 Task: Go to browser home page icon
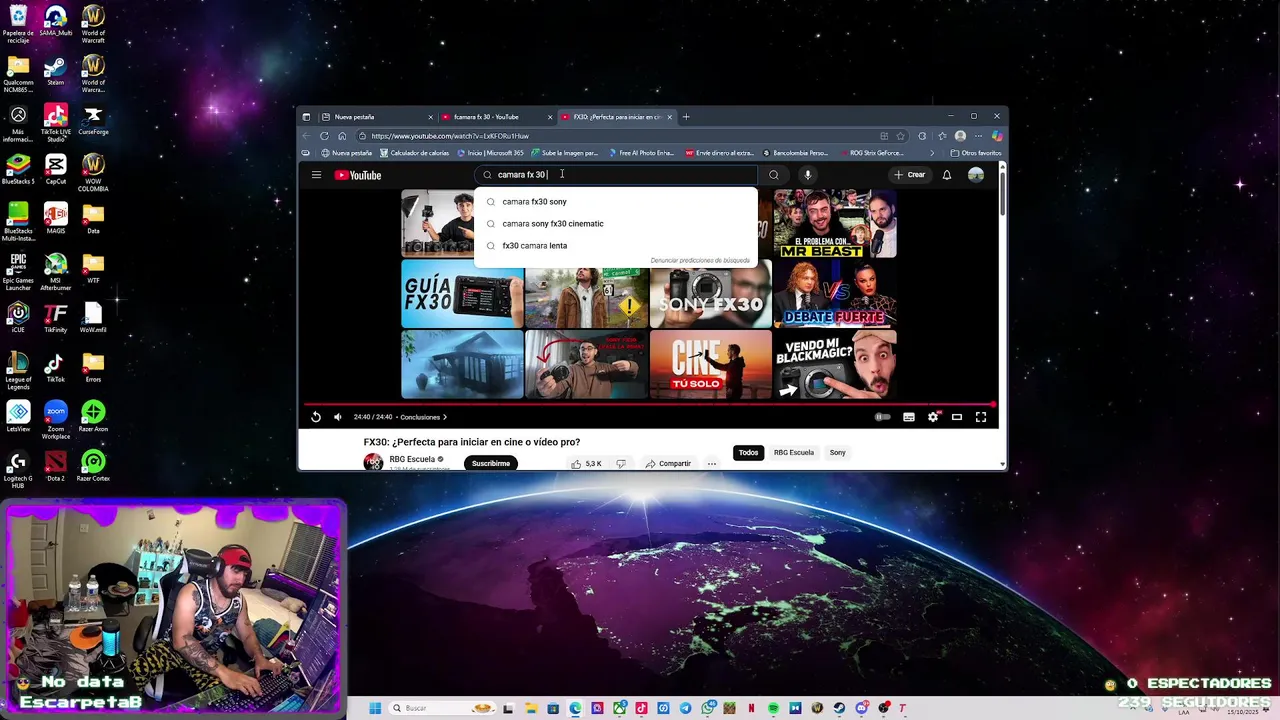(342, 136)
